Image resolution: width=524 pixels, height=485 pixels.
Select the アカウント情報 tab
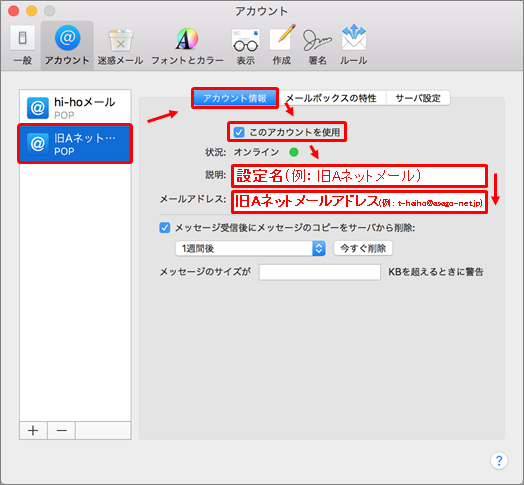point(235,98)
